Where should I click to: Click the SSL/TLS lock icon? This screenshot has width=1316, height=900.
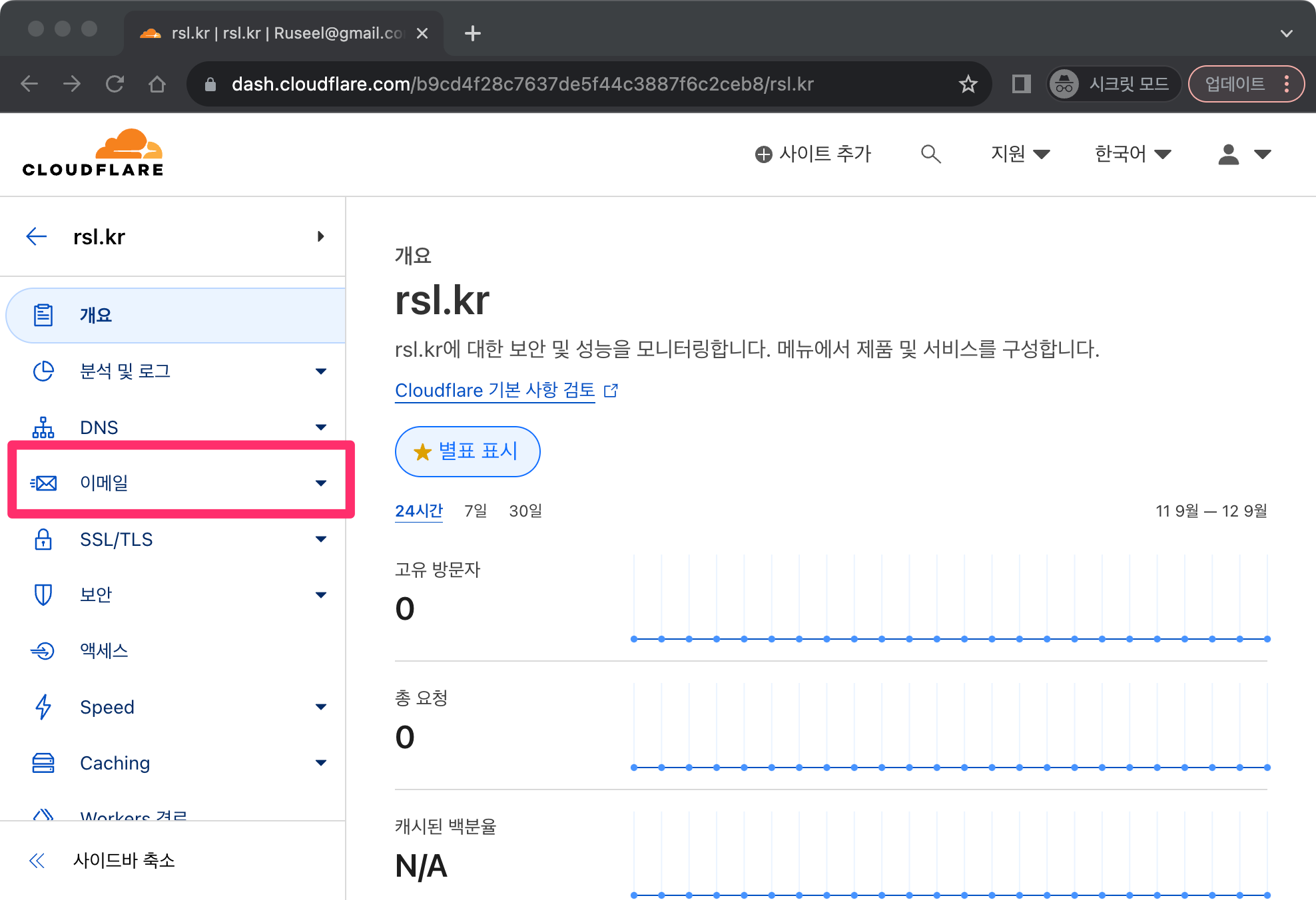click(43, 539)
